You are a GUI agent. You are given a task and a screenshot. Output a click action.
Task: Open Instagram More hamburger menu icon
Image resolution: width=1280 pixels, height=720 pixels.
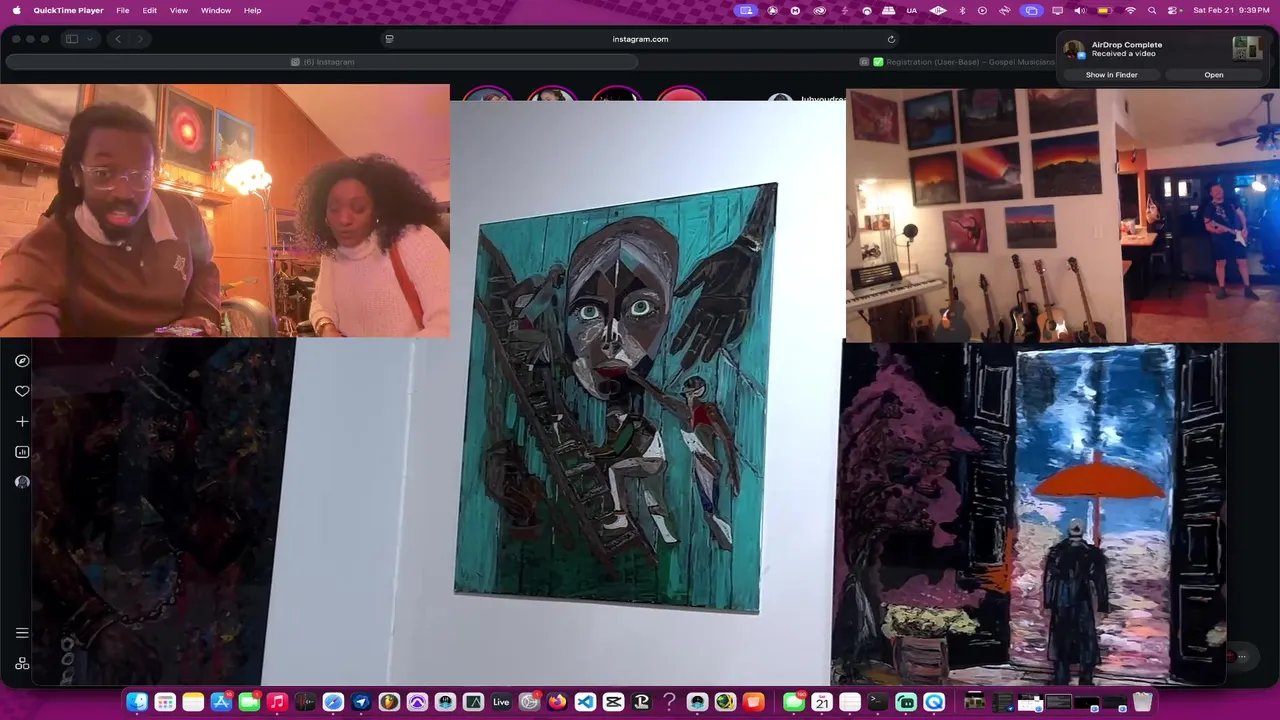[x=22, y=633]
